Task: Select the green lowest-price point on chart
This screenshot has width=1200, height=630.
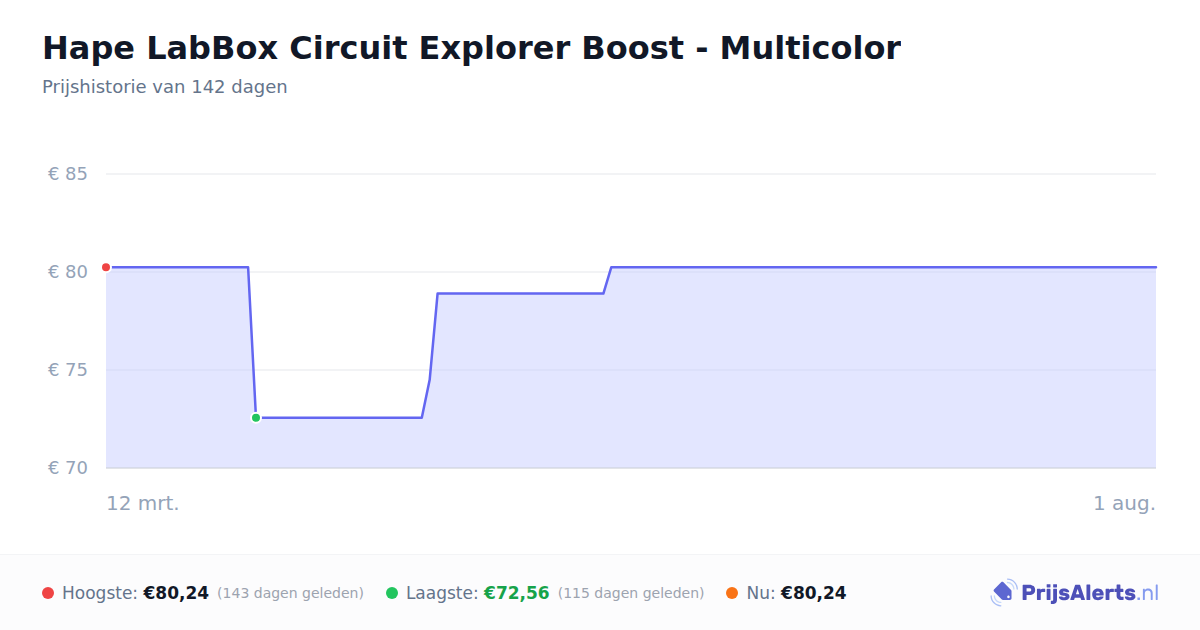Action: pyautogui.click(x=256, y=418)
